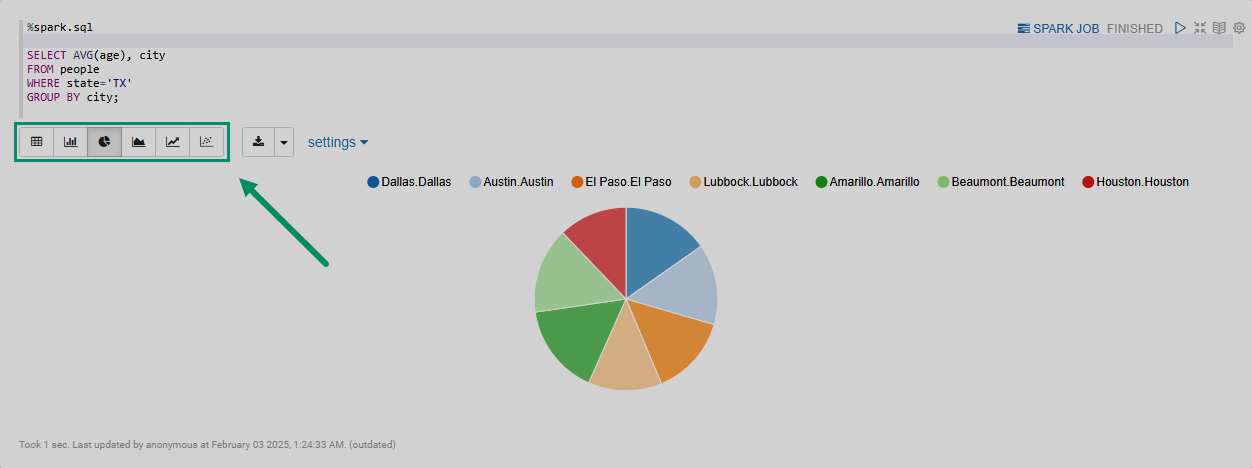1252x468 pixels.
Task: Open paragraph settings gear menu
Action: (x=1238, y=28)
